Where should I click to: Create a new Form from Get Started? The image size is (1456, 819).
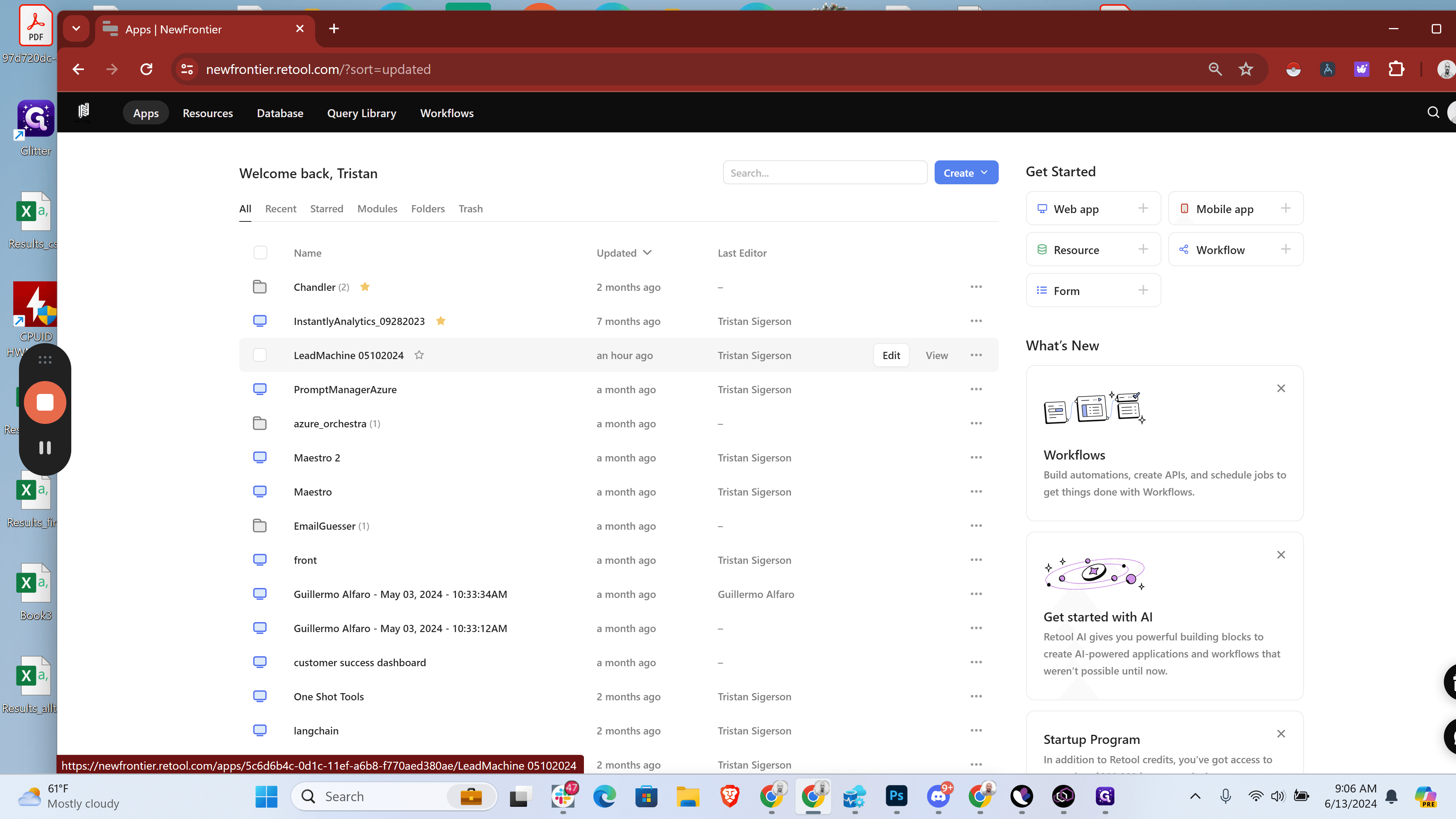tap(1093, 290)
